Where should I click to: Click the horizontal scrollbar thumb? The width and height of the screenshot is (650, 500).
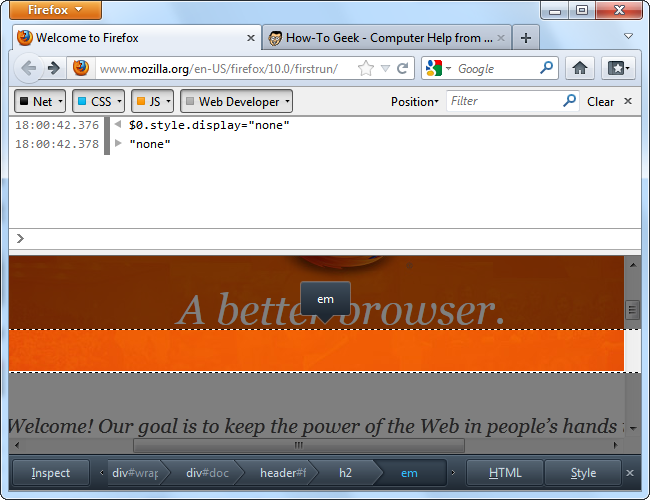tap(298, 445)
